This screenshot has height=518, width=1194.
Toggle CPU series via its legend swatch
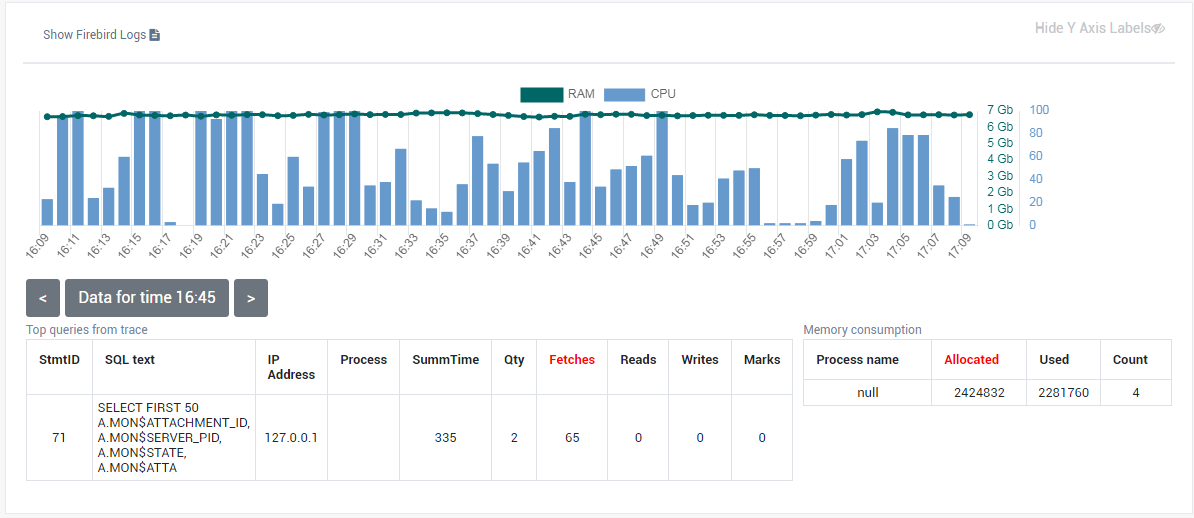click(x=624, y=94)
